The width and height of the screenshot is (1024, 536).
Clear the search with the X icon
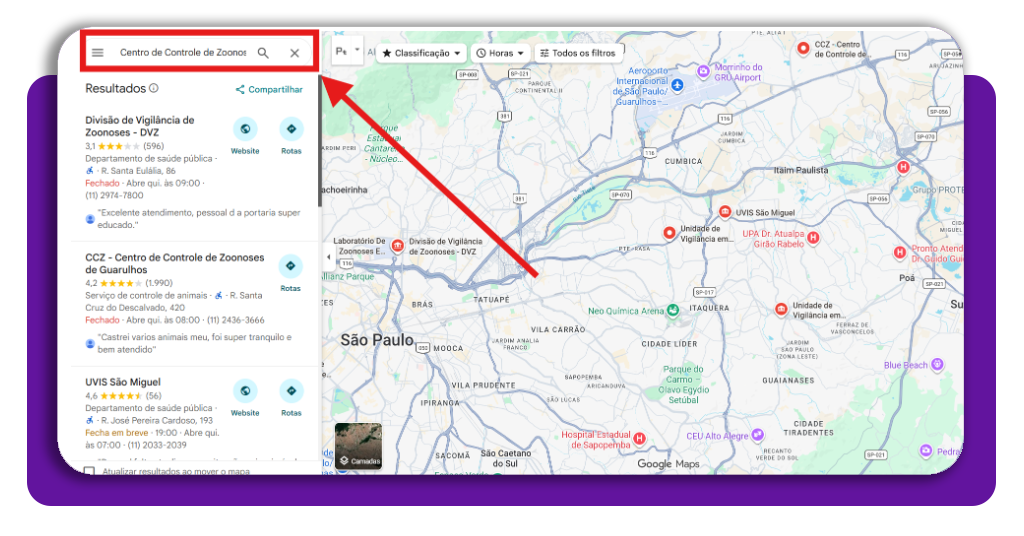pos(295,53)
